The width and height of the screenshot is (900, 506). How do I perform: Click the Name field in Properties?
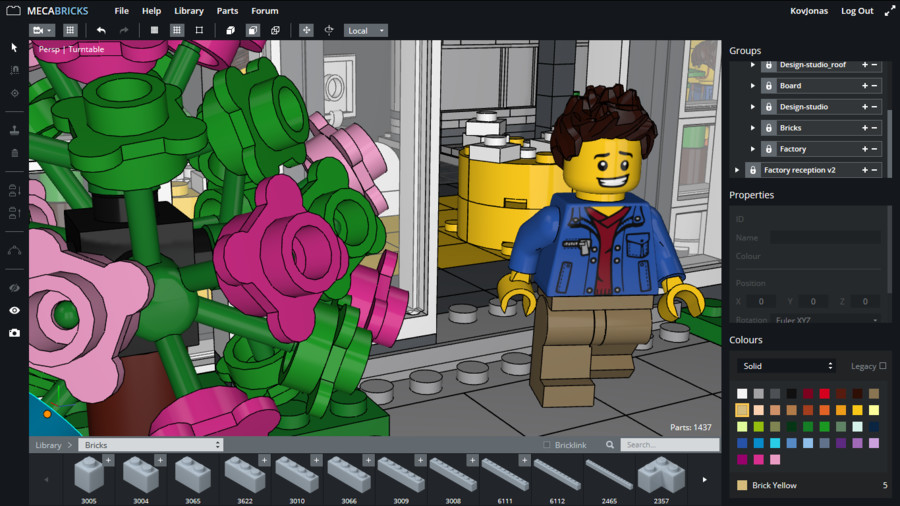click(825, 238)
